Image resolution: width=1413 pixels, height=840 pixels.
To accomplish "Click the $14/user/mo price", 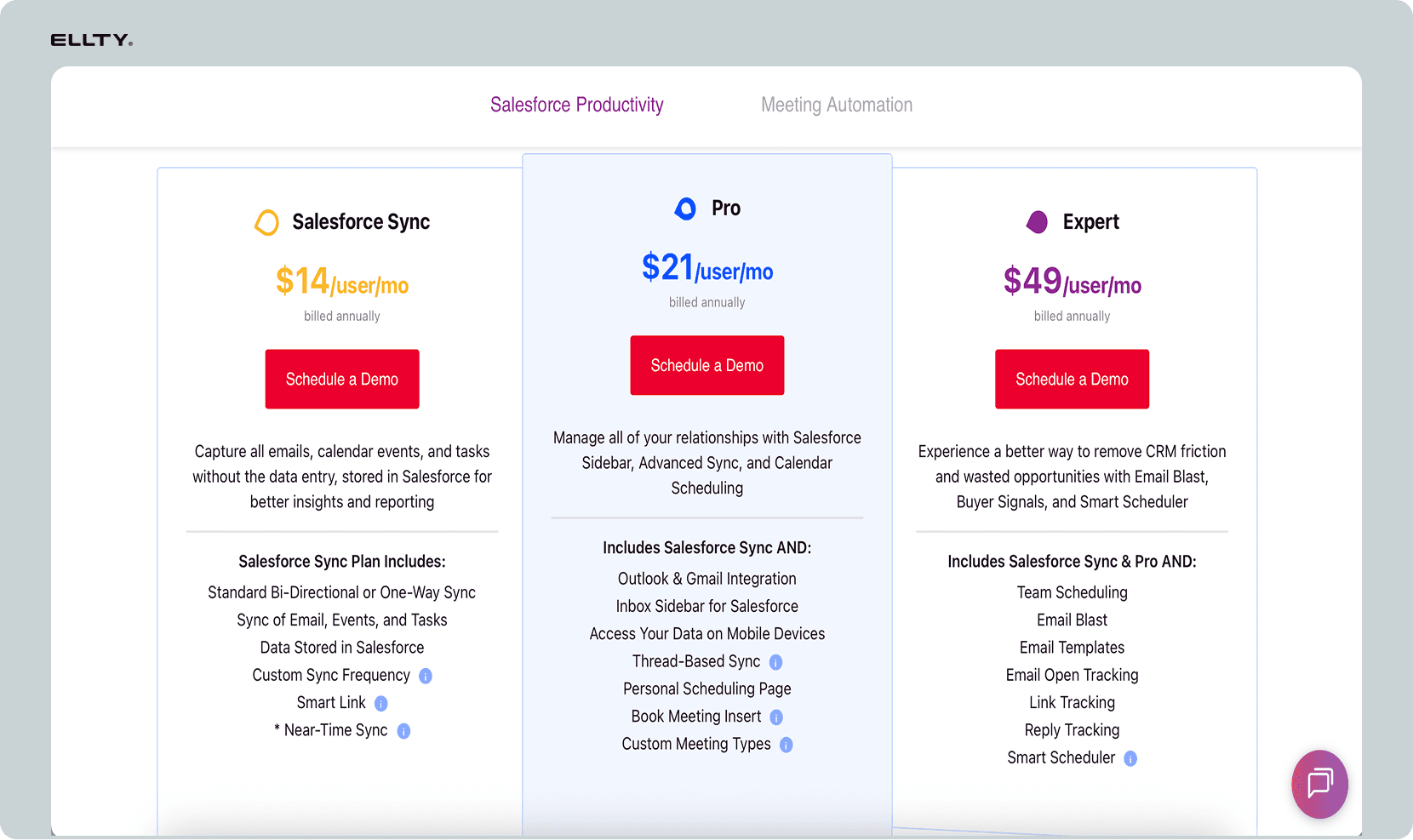I will coord(342,281).
